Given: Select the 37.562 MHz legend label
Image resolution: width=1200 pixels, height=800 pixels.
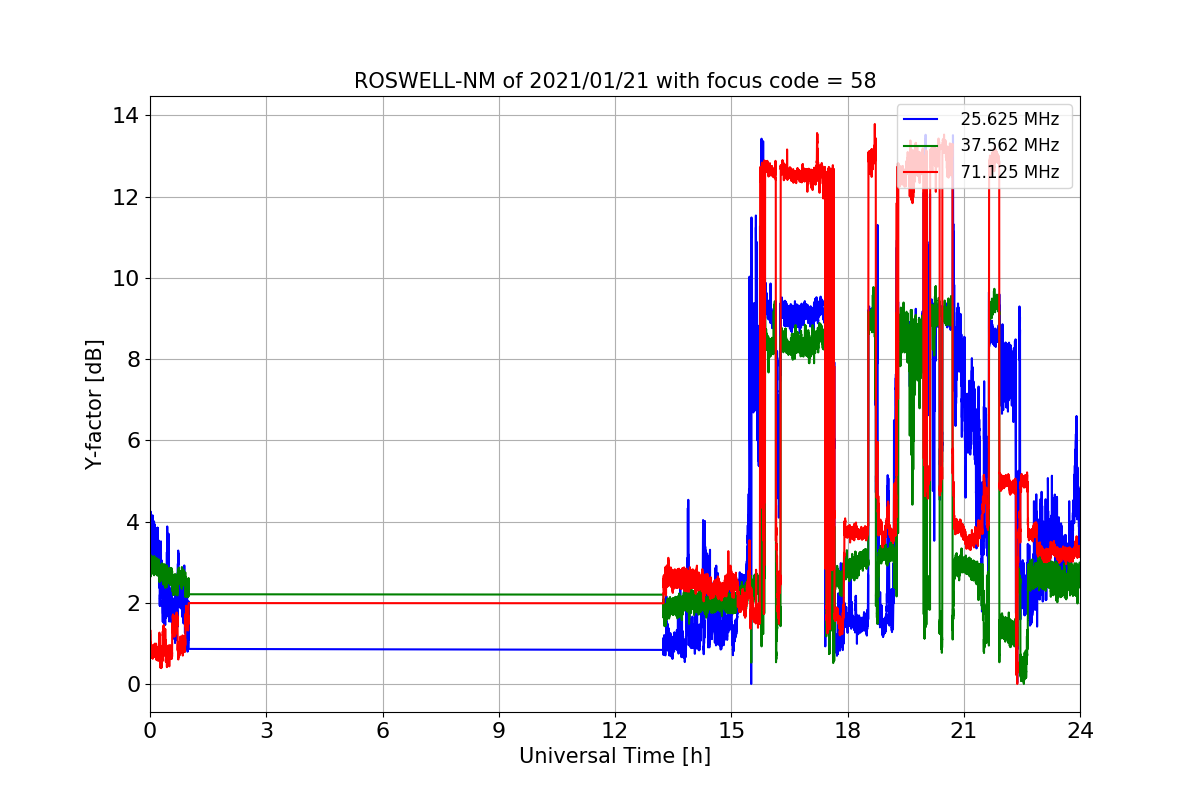Looking at the screenshot, I should pyautogui.click(x=1010, y=146).
